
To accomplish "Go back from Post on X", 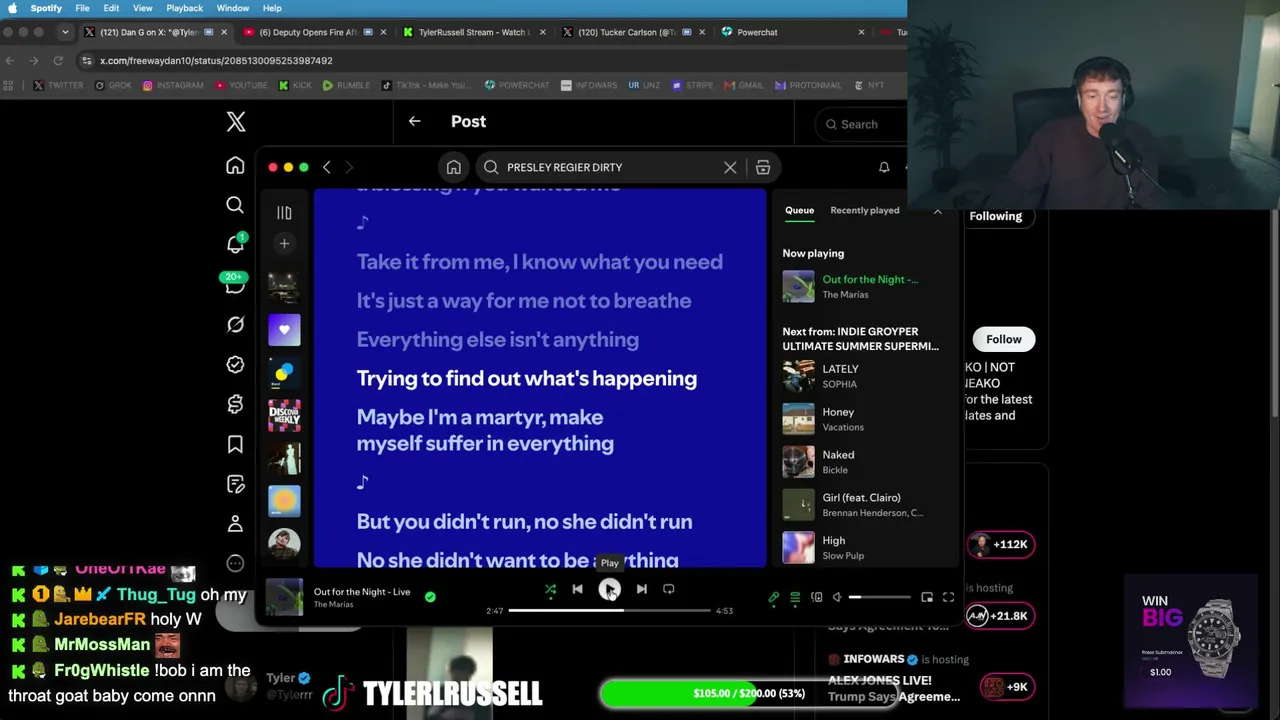I will [x=414, y=121].
